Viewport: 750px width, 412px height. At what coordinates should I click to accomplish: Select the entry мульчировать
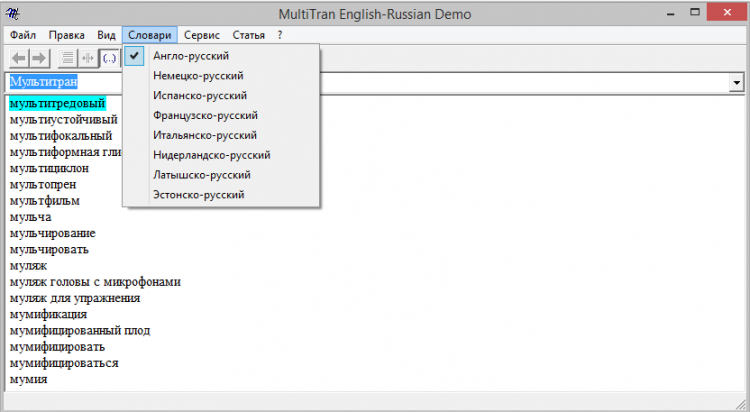(49, 250)
